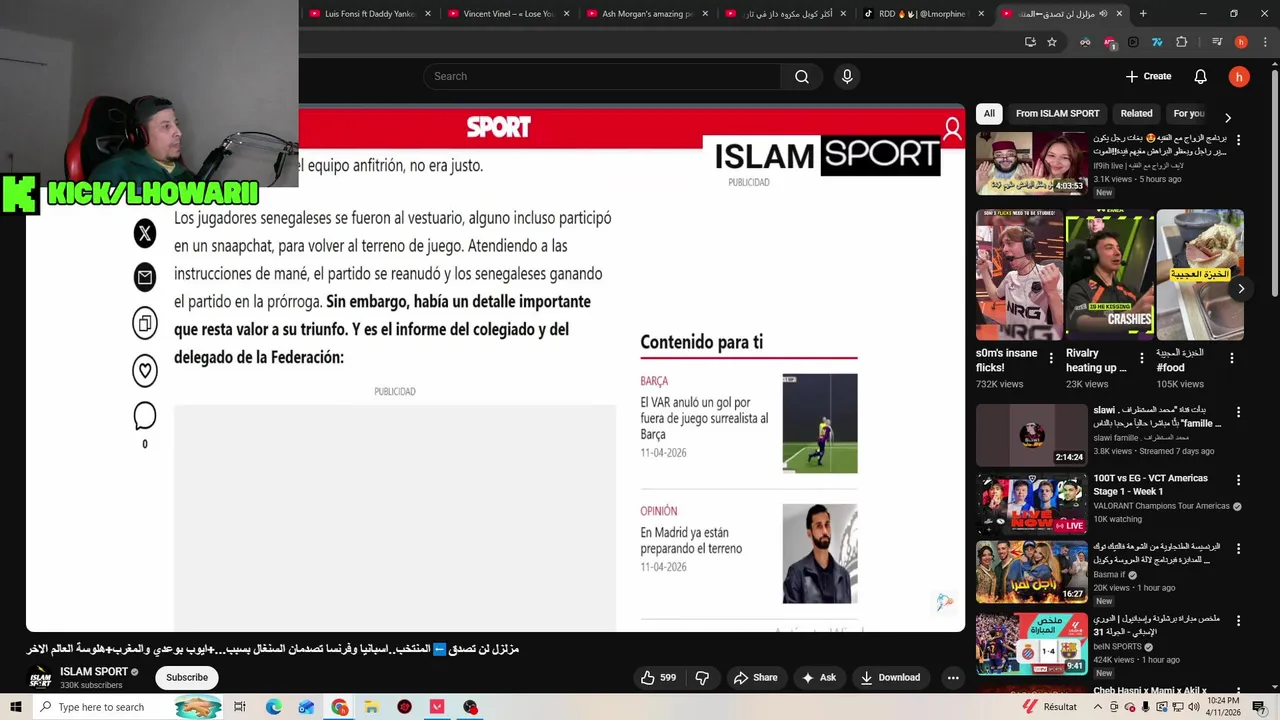Screen dimensions: 1280x720
Task: Open the Ask AI button
Action: pos(819,678)
